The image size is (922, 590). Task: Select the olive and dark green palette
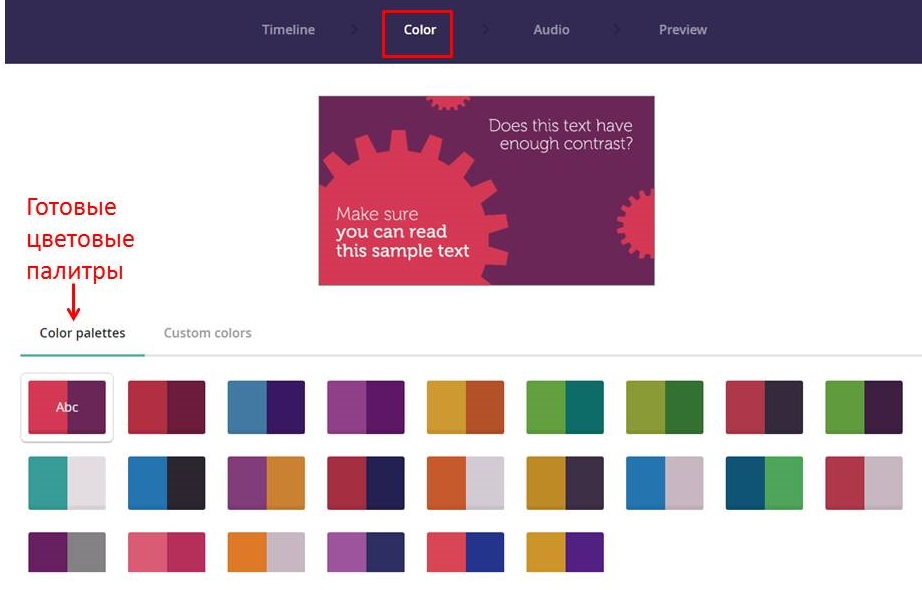(x=664, y=407)
